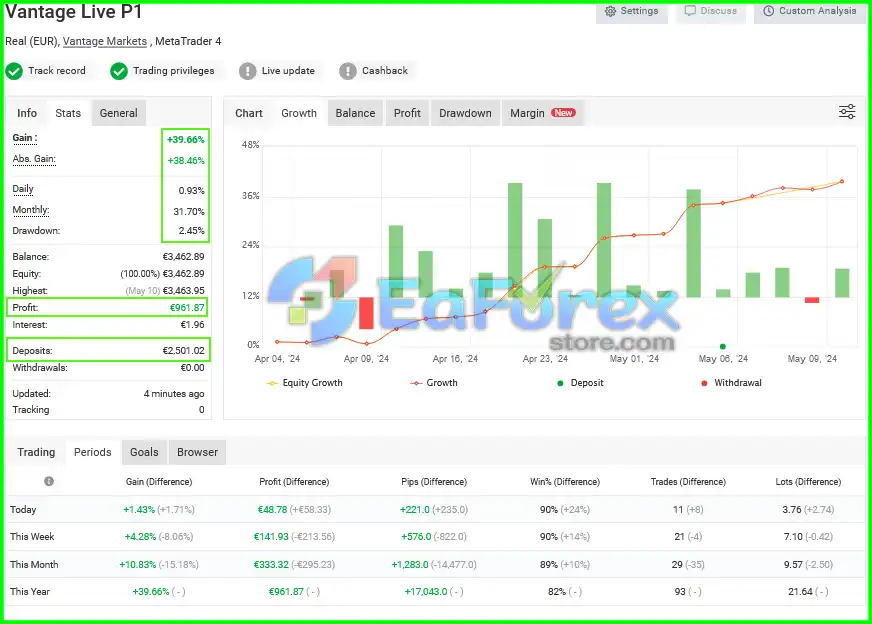Click This Year pips value +17,043.0
This screenshot has height=624, width=872.
click(425, 592)
